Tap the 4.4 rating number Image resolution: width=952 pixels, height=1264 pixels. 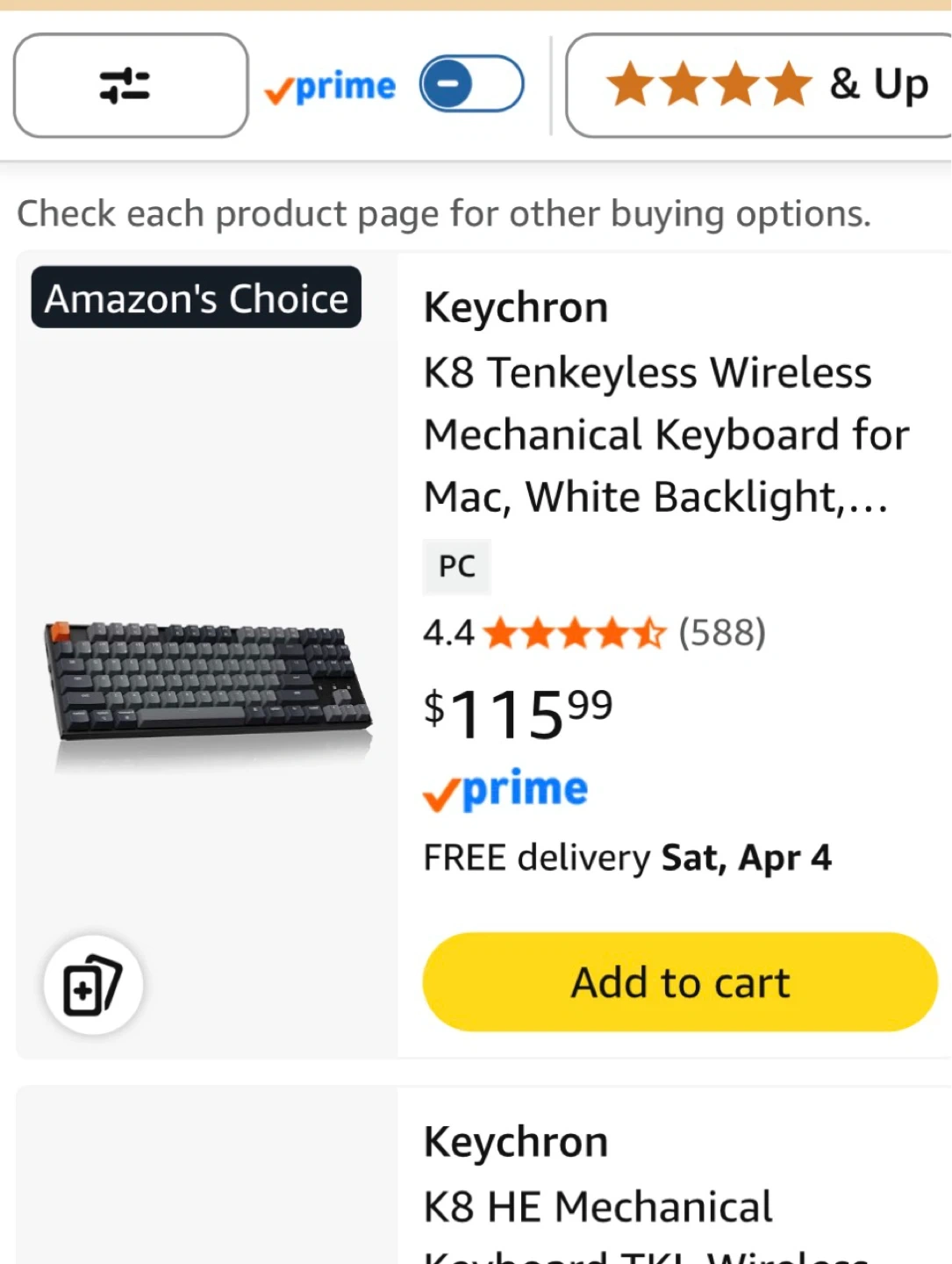click(x=447, y=633)
